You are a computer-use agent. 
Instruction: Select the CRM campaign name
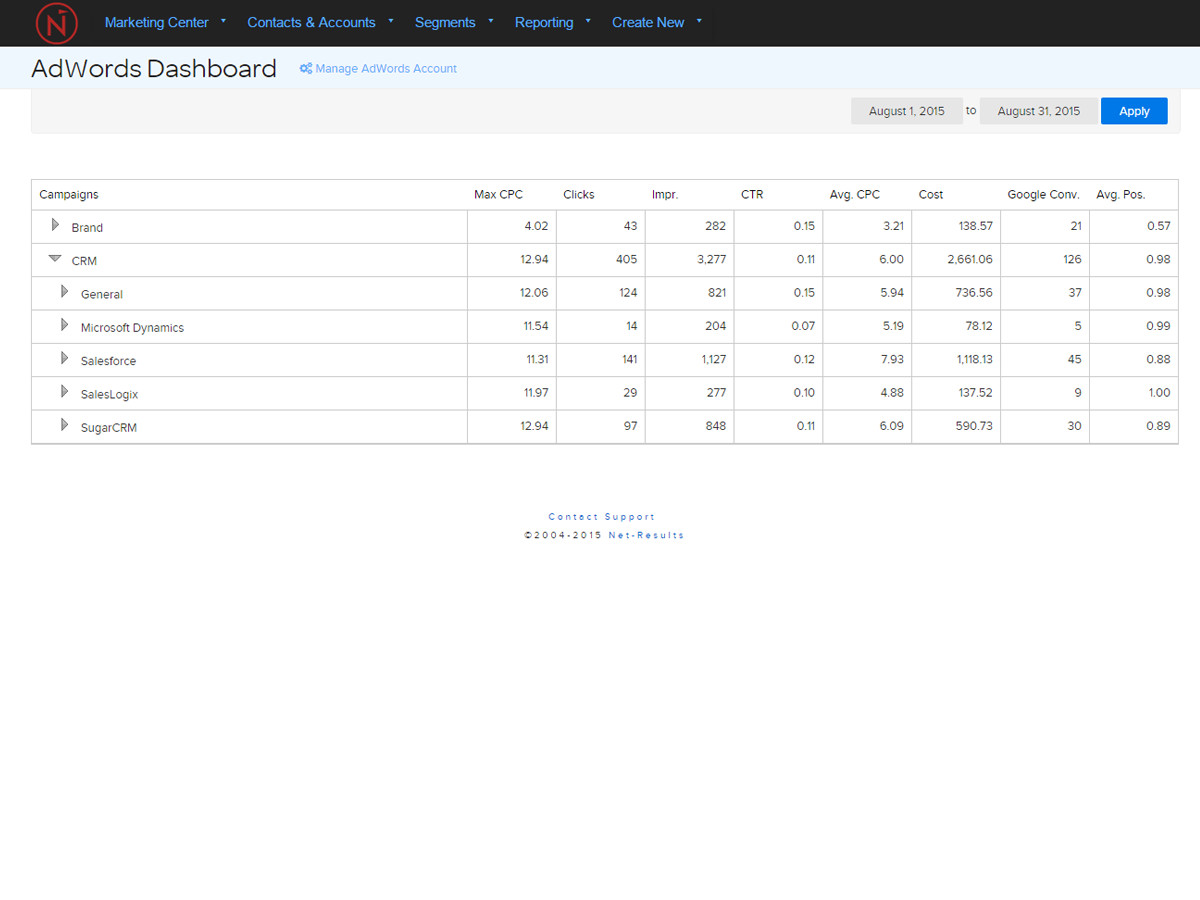pyautogui.click(x=84, y=261)
